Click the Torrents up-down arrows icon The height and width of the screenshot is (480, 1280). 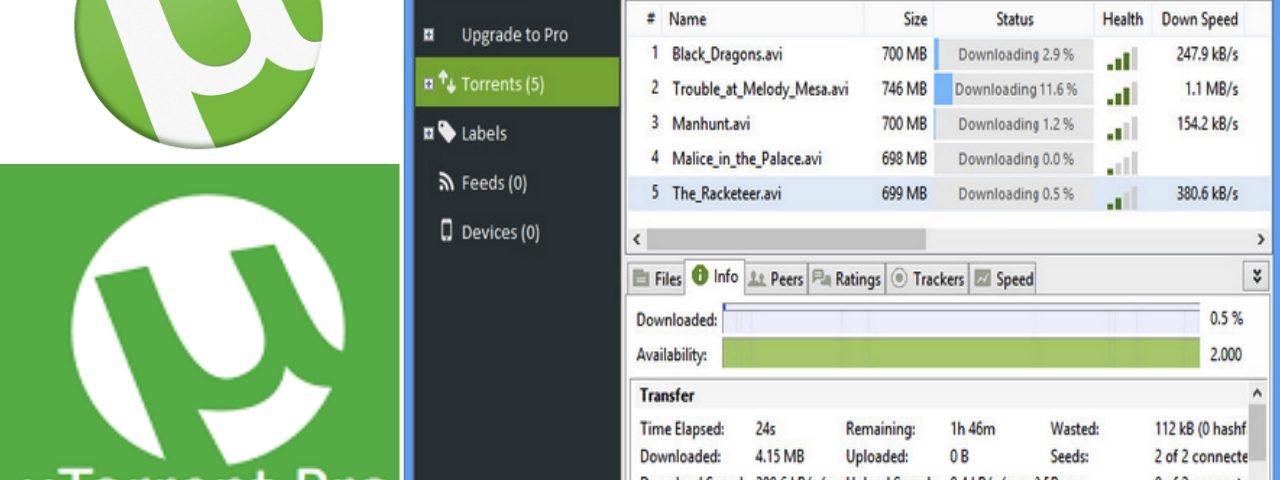point(446,83)
